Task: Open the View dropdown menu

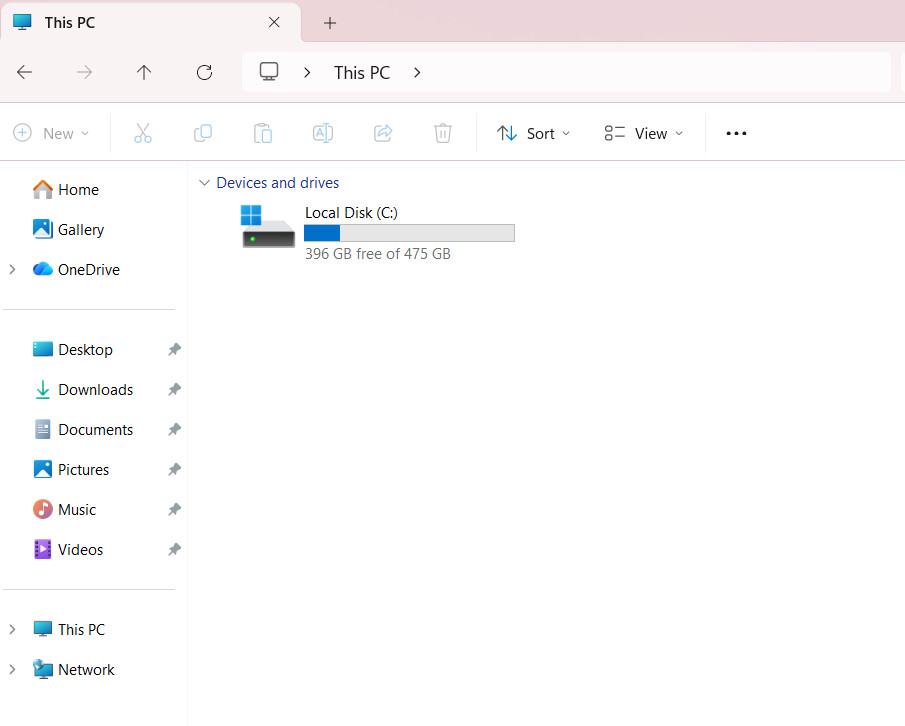Action: [644, 133]
